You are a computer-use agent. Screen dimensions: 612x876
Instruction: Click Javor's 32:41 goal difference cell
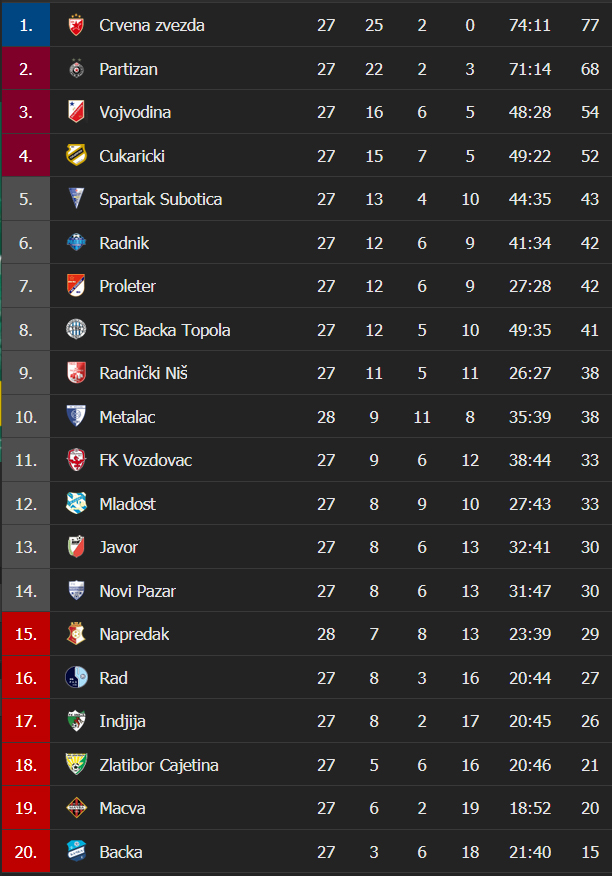pos(529,547)
